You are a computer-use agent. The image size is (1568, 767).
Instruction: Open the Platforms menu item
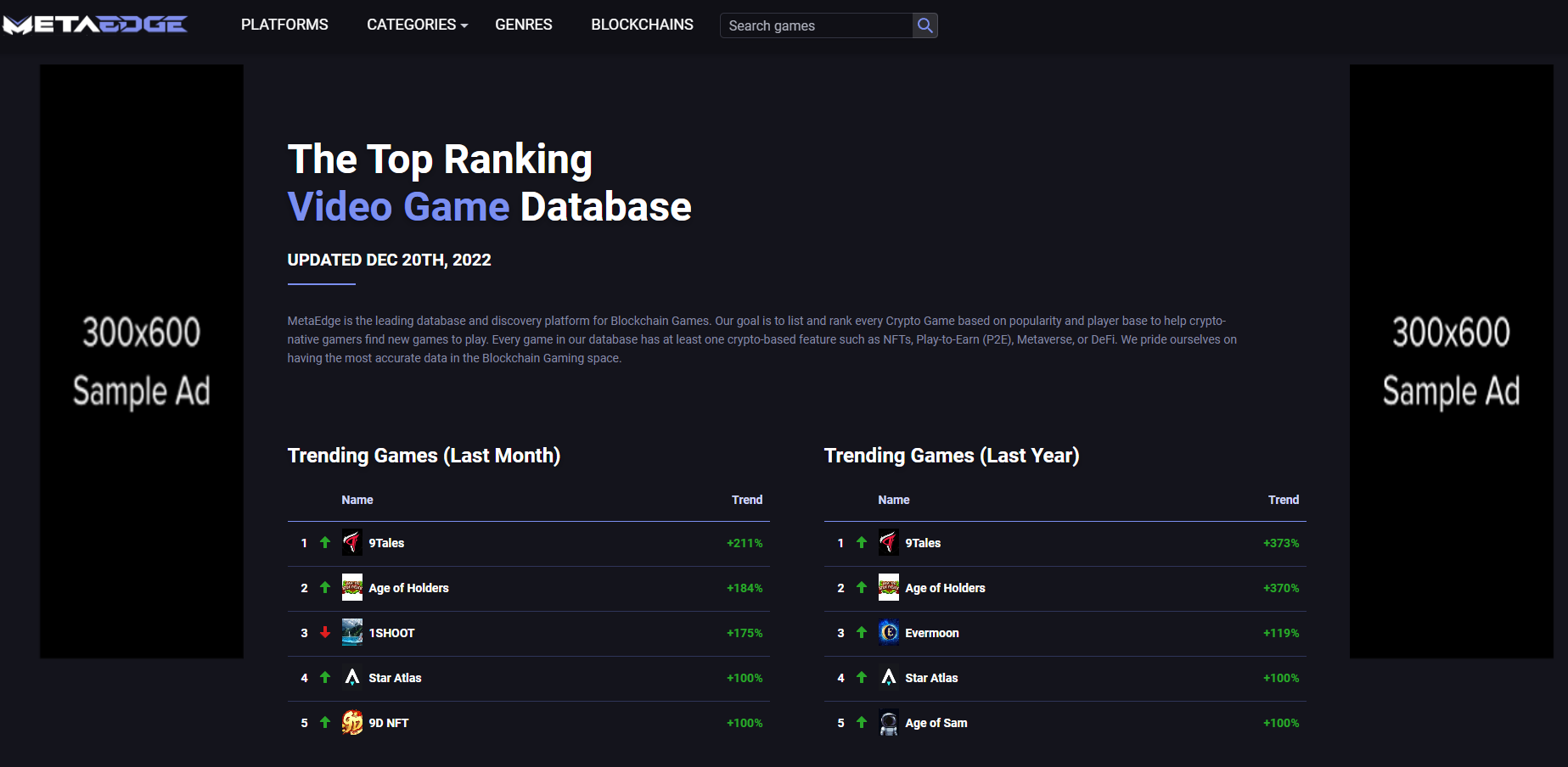284,25
